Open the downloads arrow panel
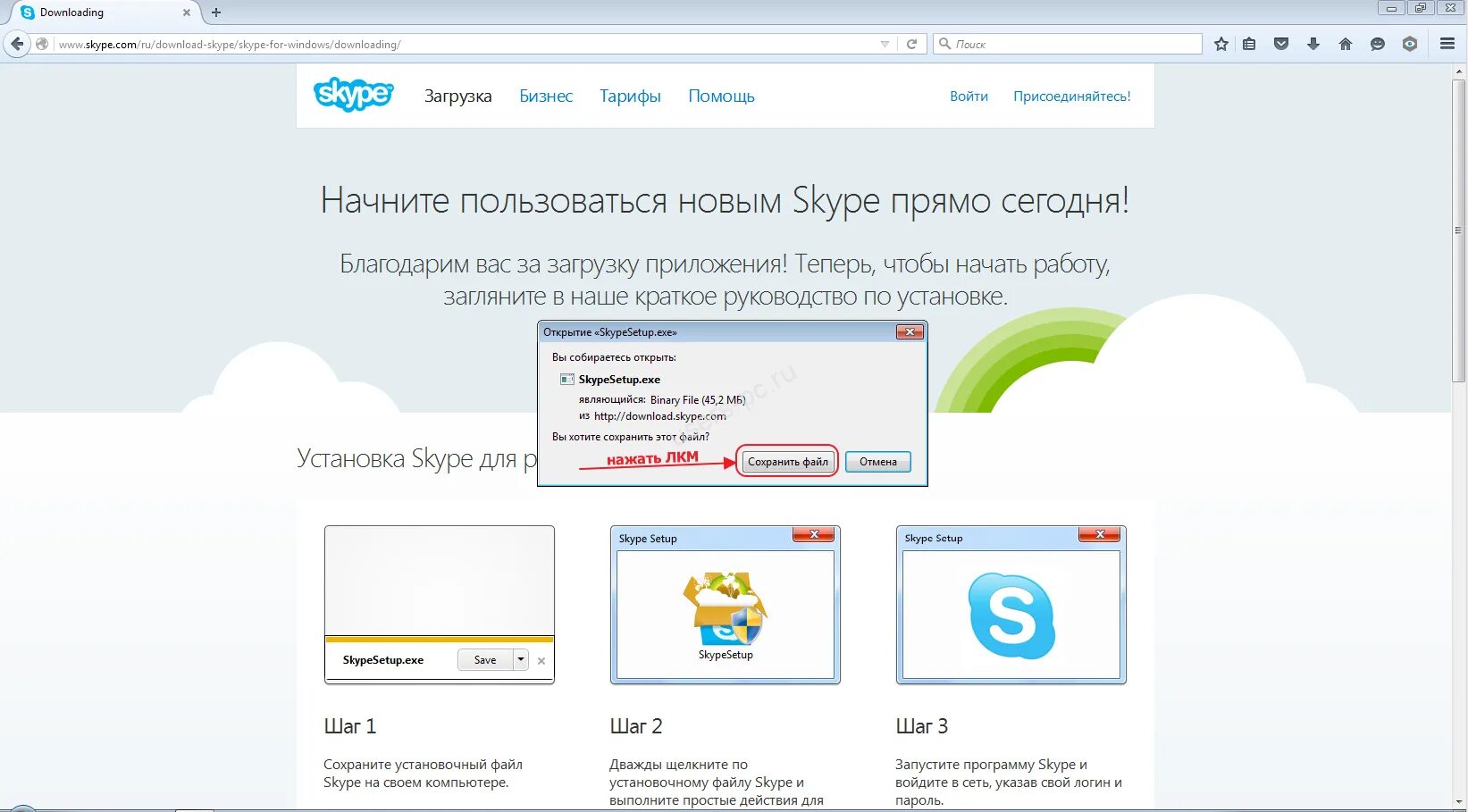 pyautogui.click(x=1313, y=44)
